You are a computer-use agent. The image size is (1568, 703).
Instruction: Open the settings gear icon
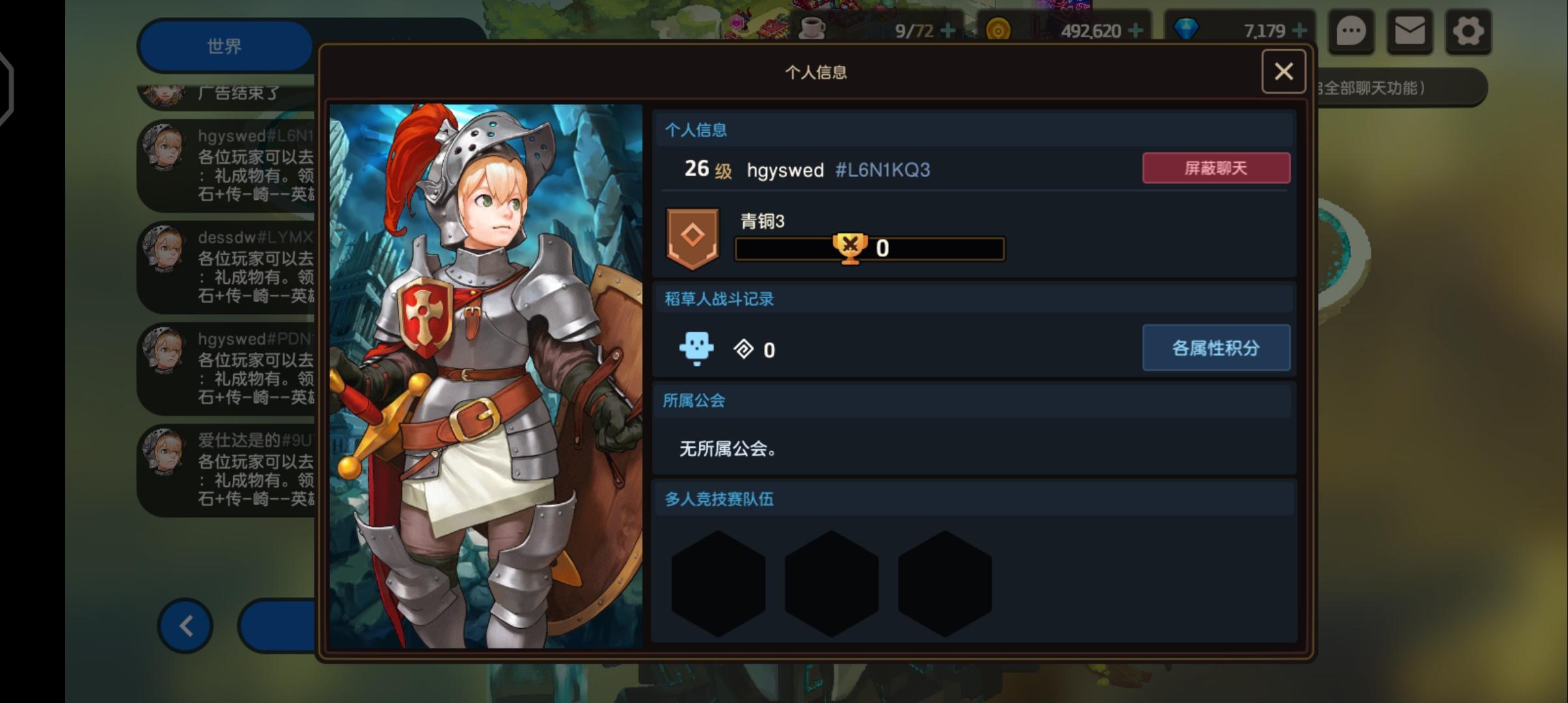tap(1468, 31)
